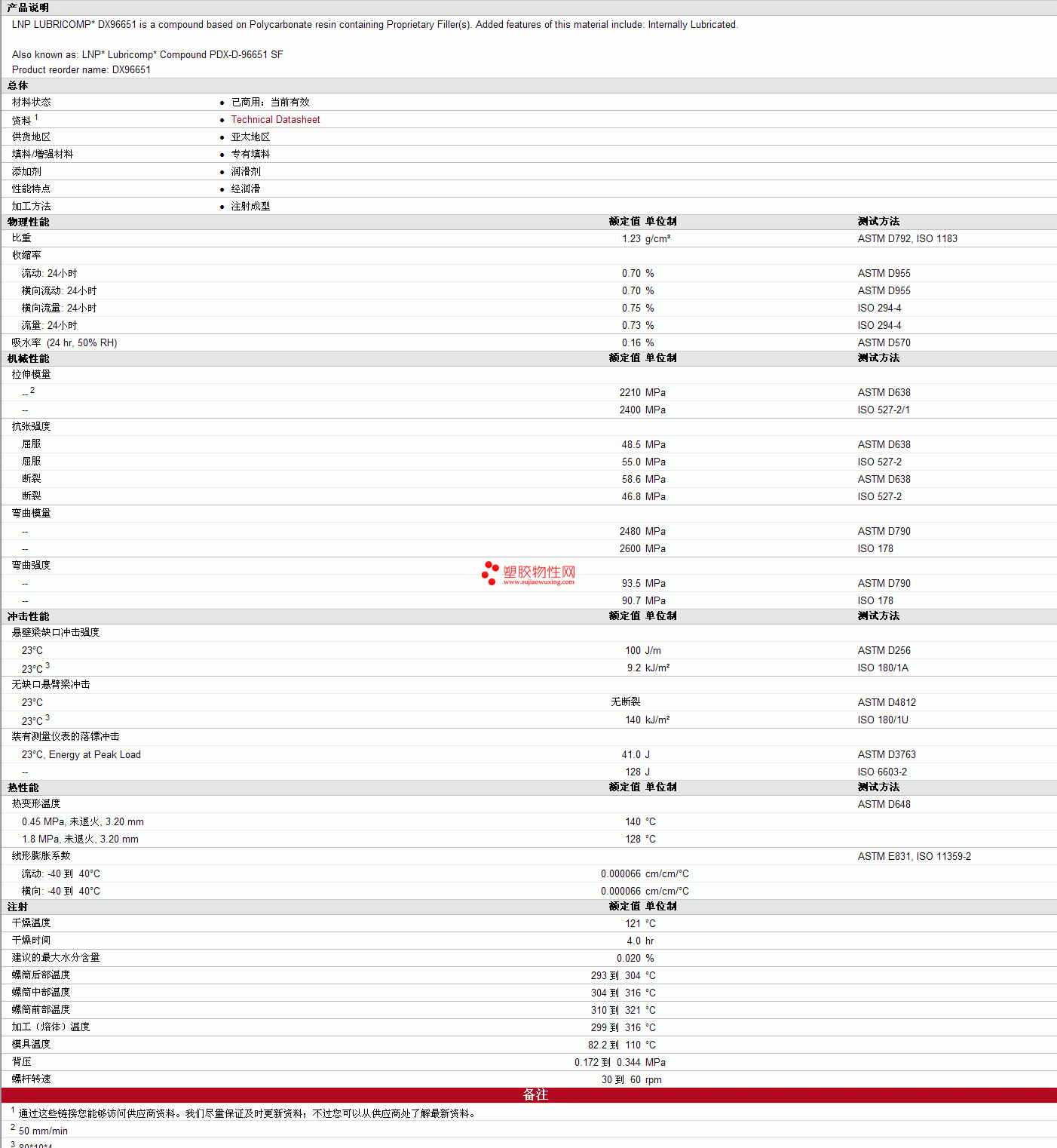Click the '无缺口悬臂梁冲击' row label
The height and width of the screenshot is (1148, 1057).
(51, 684)
